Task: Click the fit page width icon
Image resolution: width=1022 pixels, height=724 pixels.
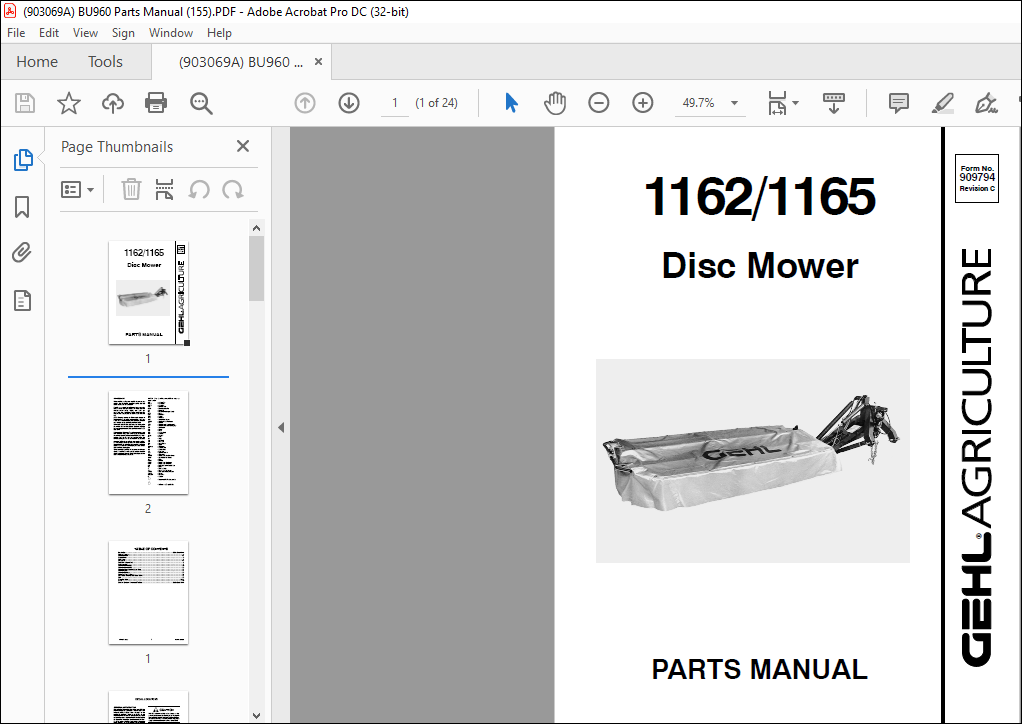Action: click(x=777, y=103)
